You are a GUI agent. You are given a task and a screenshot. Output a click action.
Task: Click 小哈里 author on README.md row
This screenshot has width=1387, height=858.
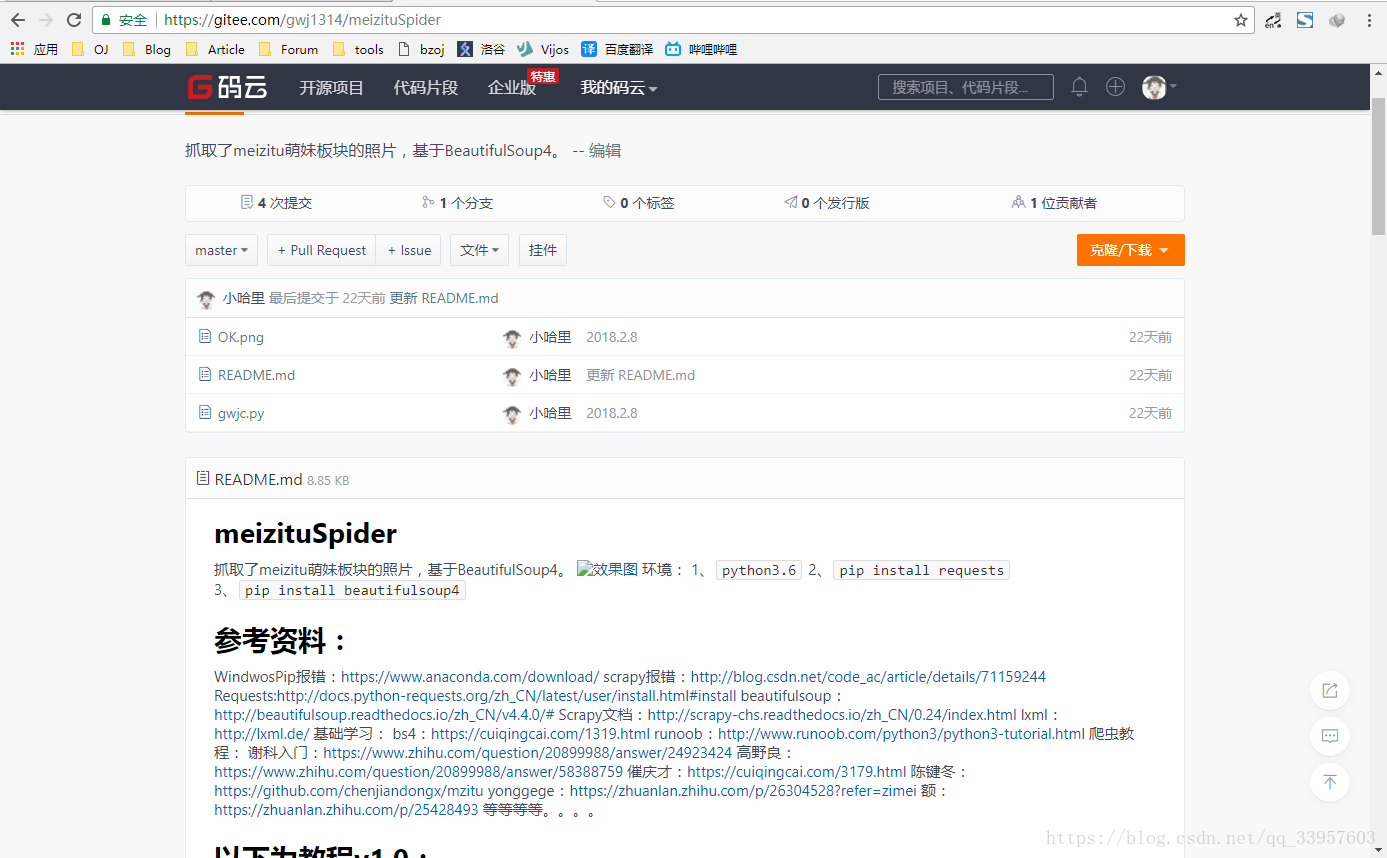550,375
